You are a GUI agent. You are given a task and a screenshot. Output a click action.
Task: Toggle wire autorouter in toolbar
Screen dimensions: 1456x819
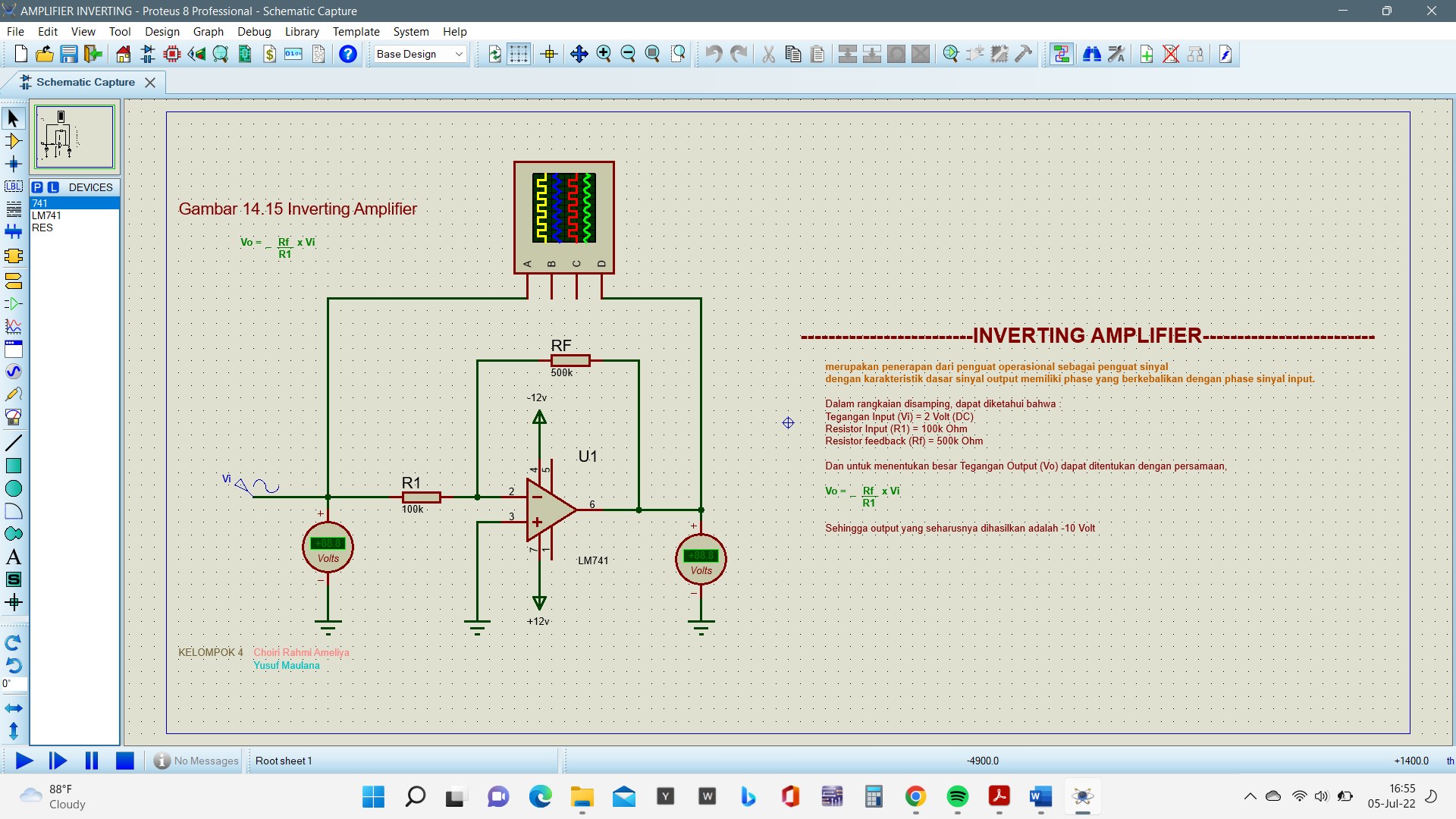1061,54
